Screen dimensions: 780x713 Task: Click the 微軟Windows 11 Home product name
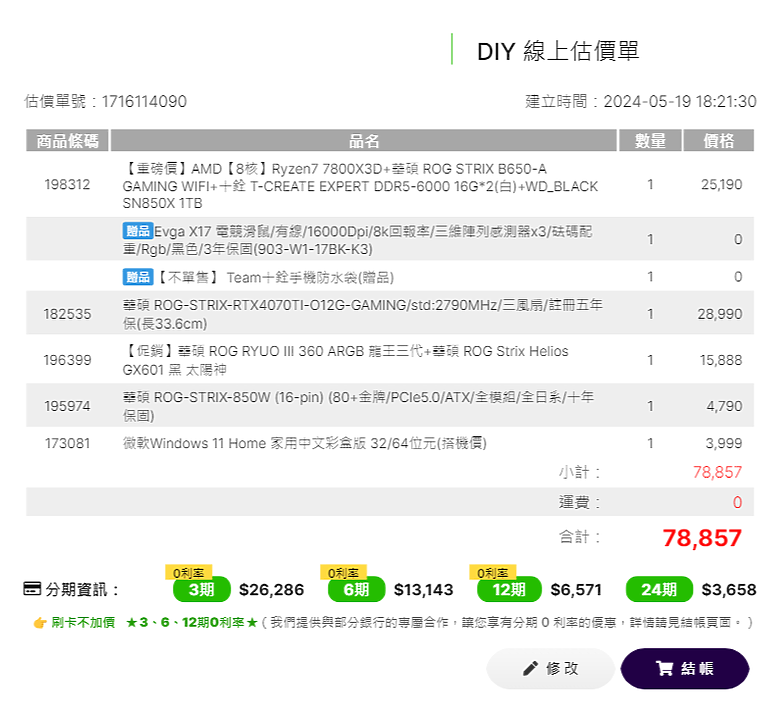pyautogui.click(x=304, y=443)
